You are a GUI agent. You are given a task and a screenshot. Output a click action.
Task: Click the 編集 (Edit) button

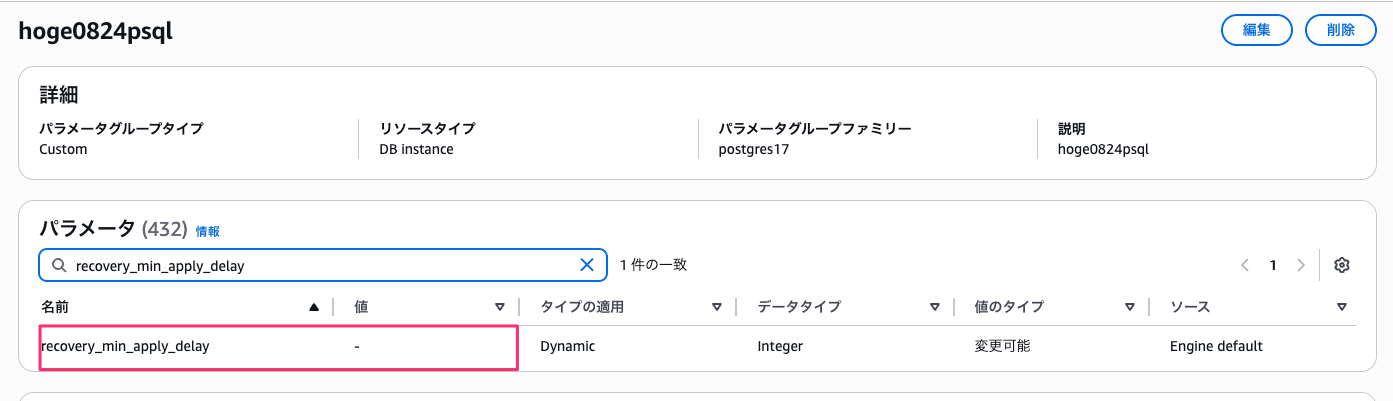1256,30
